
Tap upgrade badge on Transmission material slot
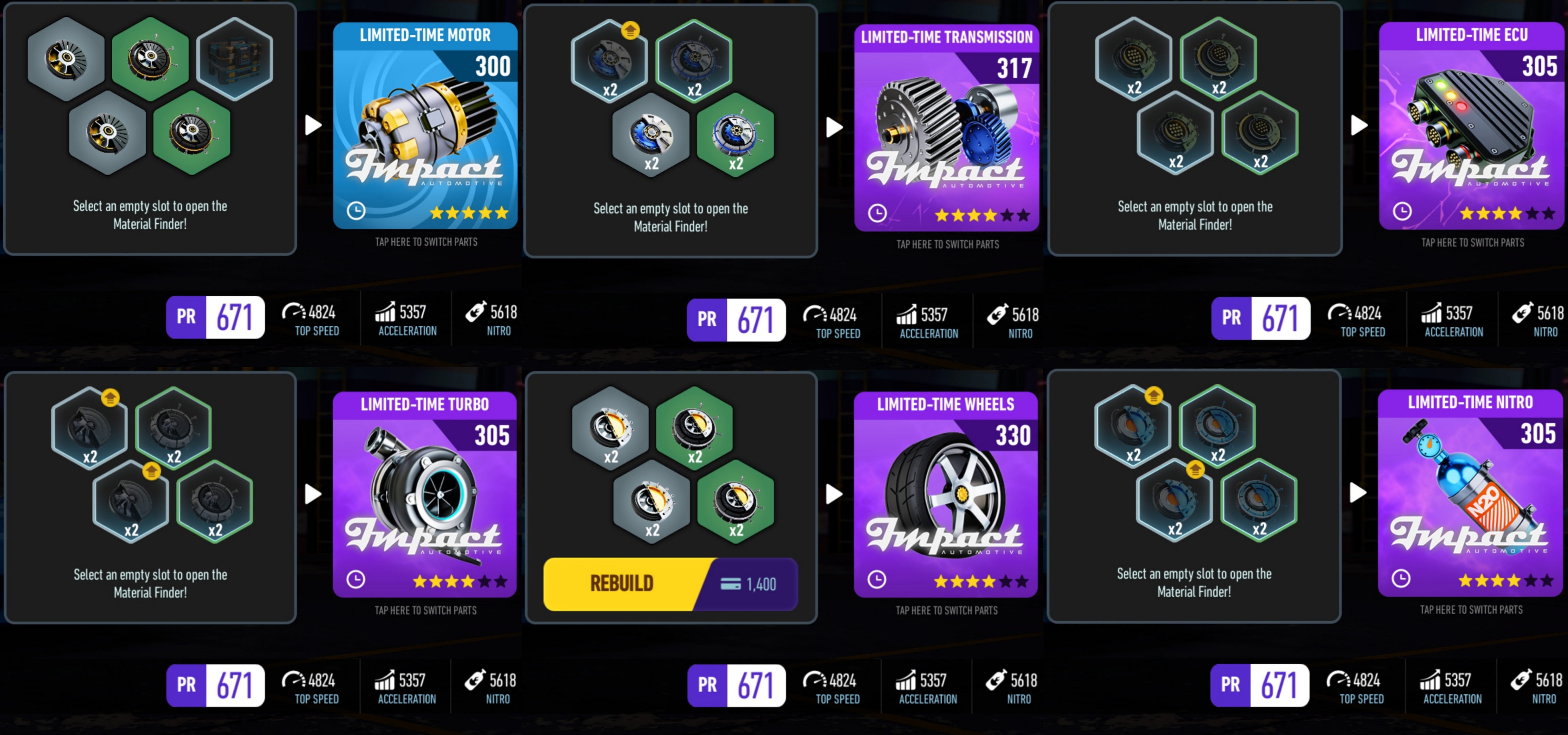tap(630, 30)
